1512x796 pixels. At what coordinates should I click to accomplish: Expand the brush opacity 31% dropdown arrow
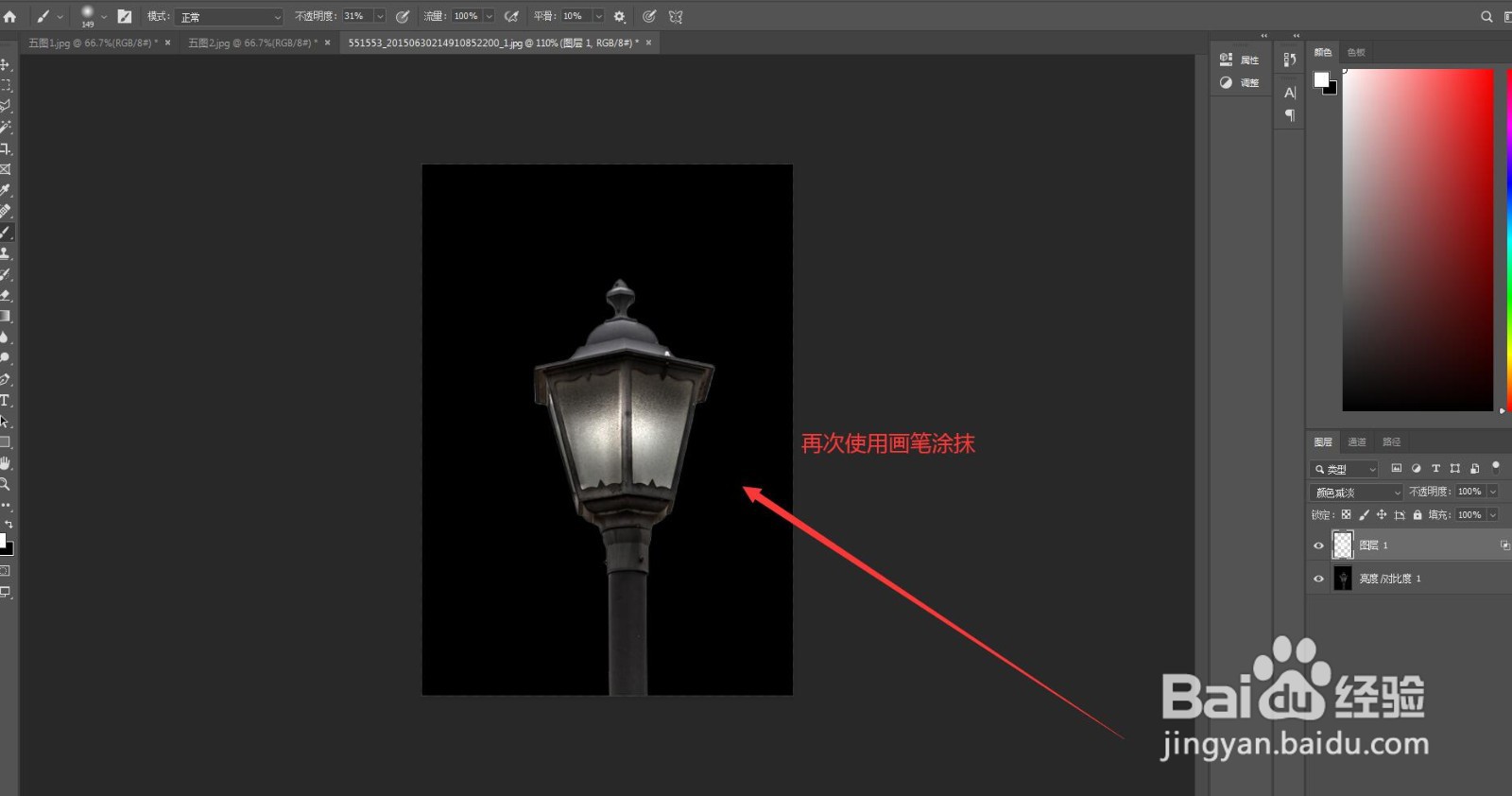380,16
